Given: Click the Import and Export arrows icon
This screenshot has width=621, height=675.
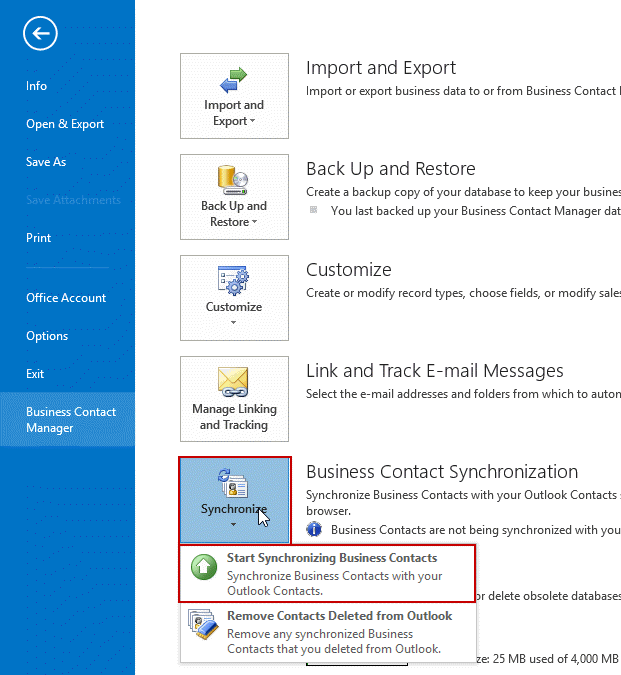Looking at the screenshot, I should click(233, 80).
